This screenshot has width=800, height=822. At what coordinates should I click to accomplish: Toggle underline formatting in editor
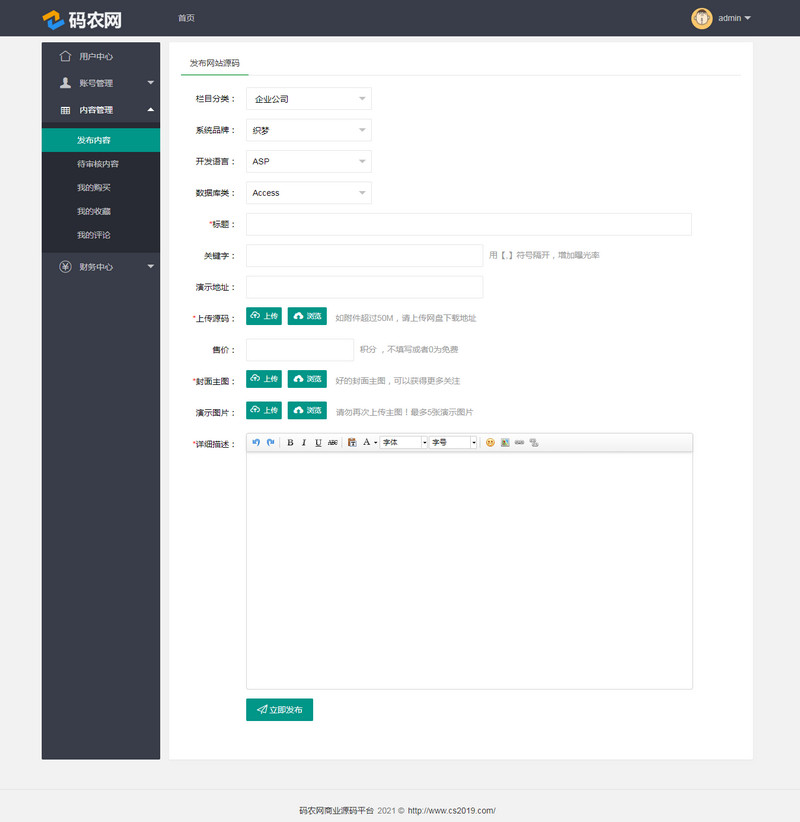click(318, 442)
